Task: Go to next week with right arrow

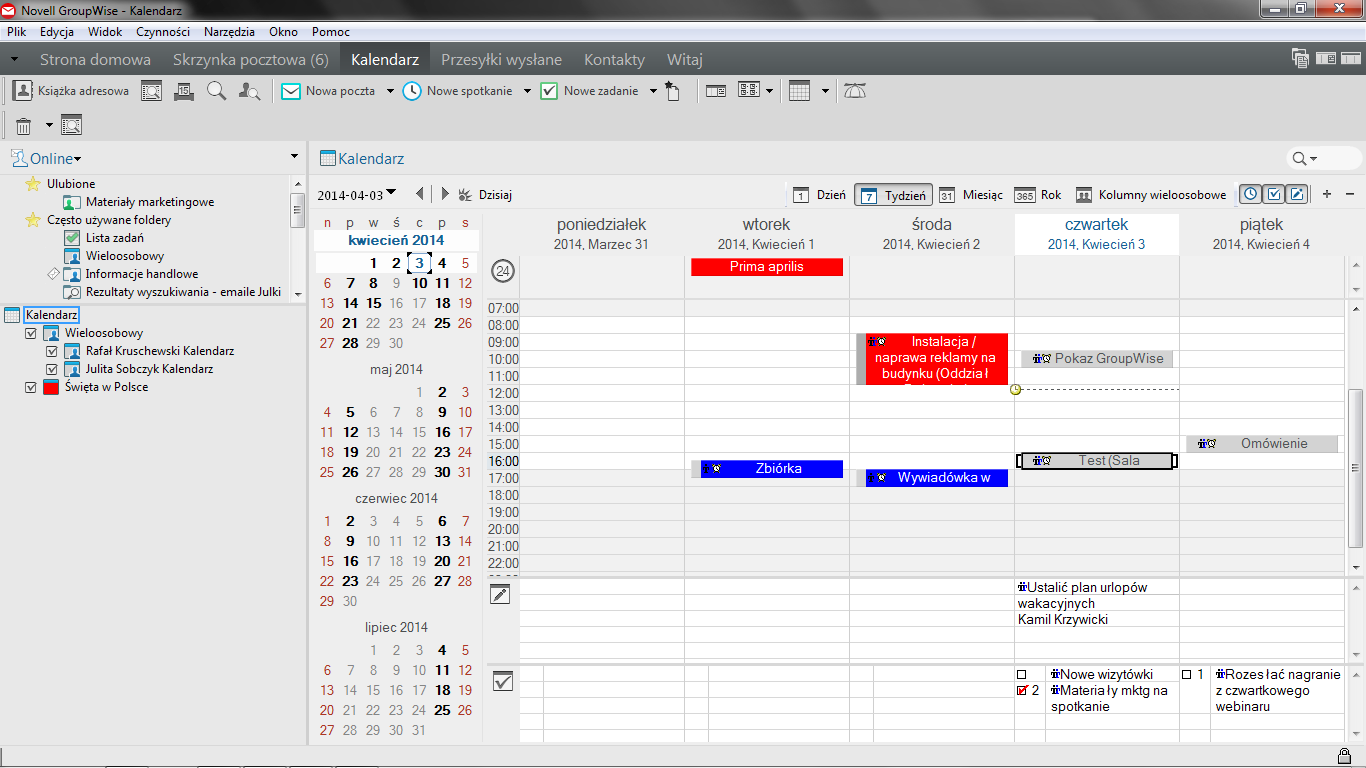Action: pyautogui.click(x=445, y=195)
